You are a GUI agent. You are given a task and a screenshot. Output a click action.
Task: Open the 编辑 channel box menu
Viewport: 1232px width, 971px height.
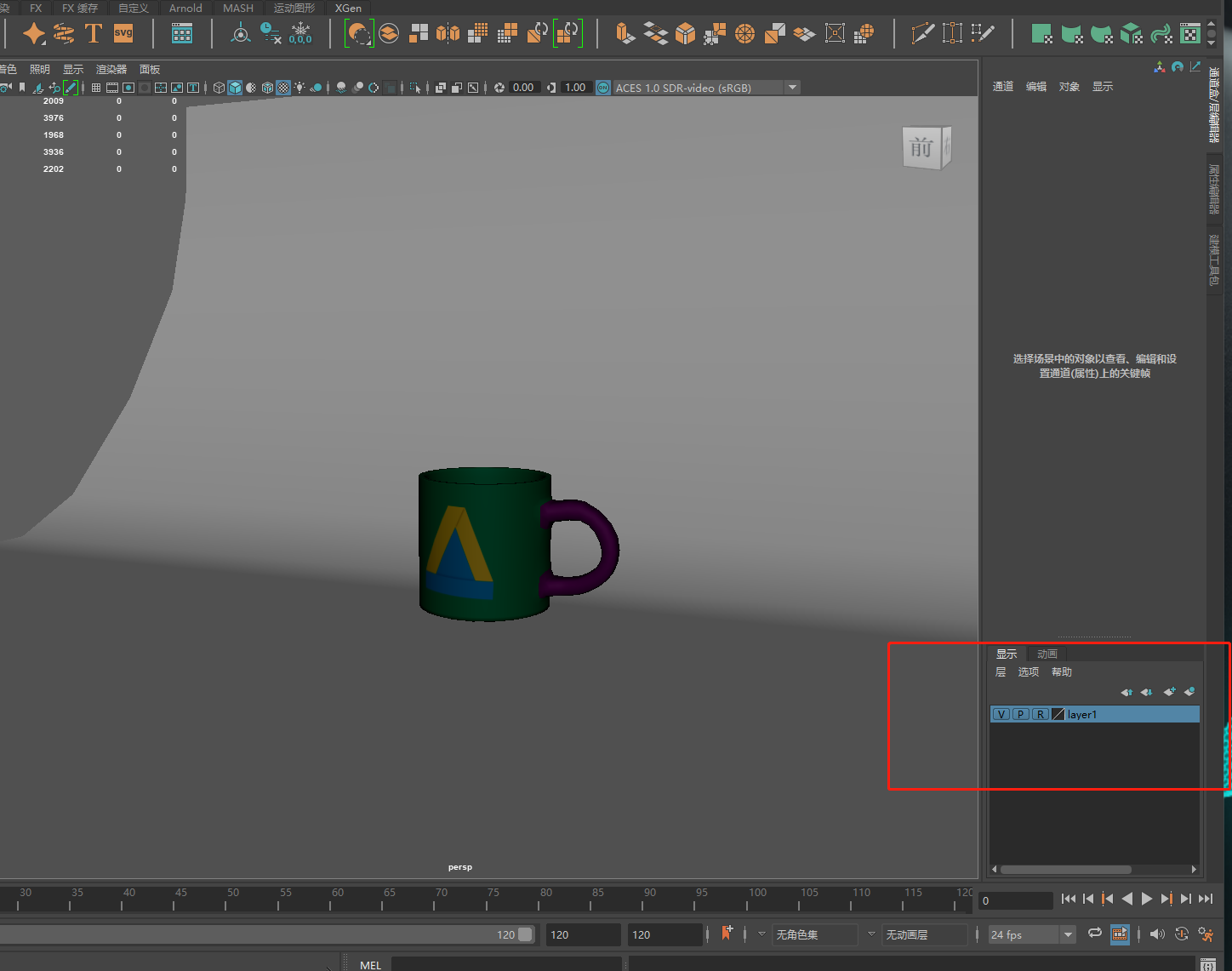[1036, 86]
